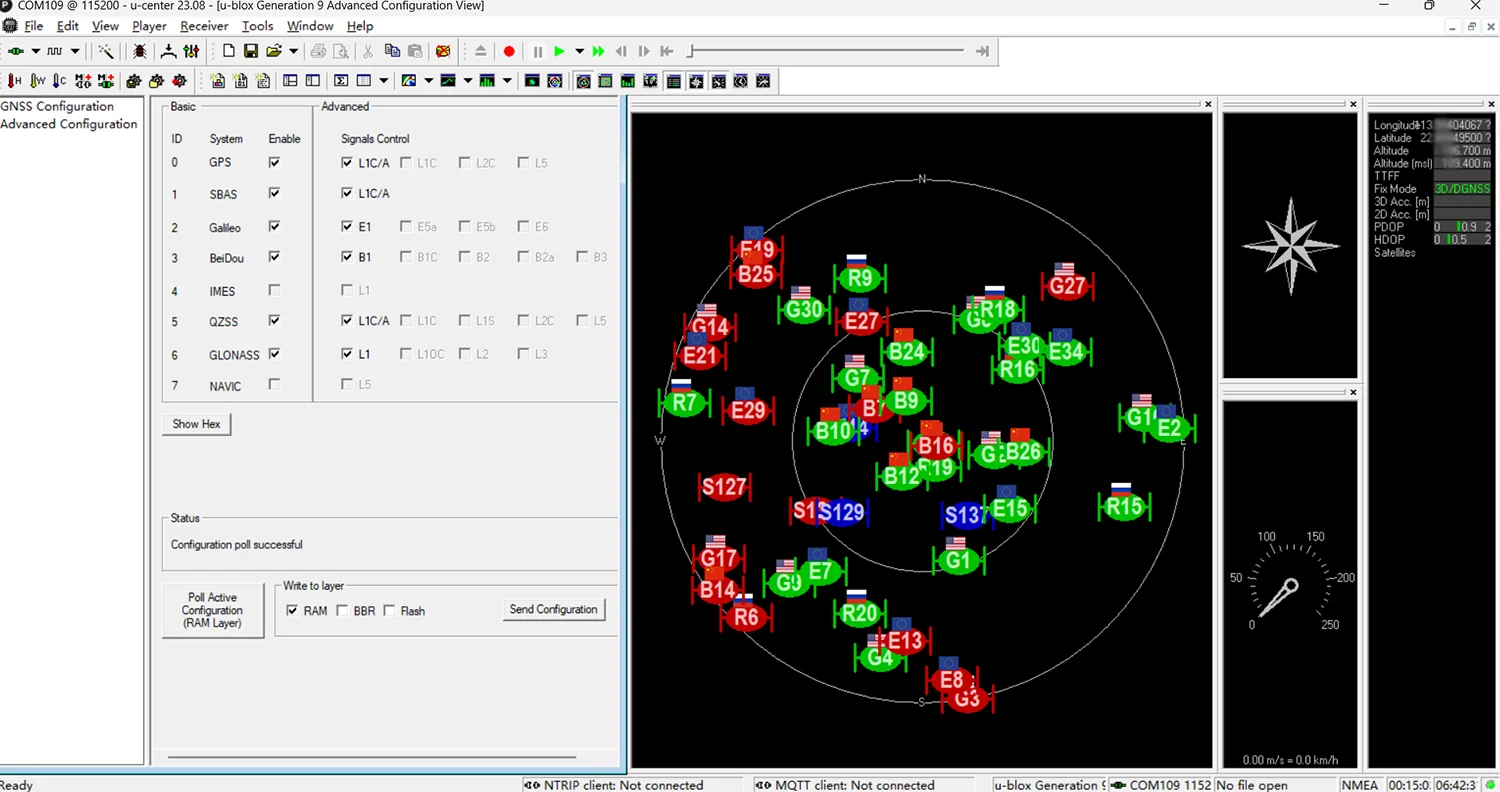Screen dimensions: 1500x792
Task: Open the chart view dropdown arrow
Action: [x=468, y=81]
